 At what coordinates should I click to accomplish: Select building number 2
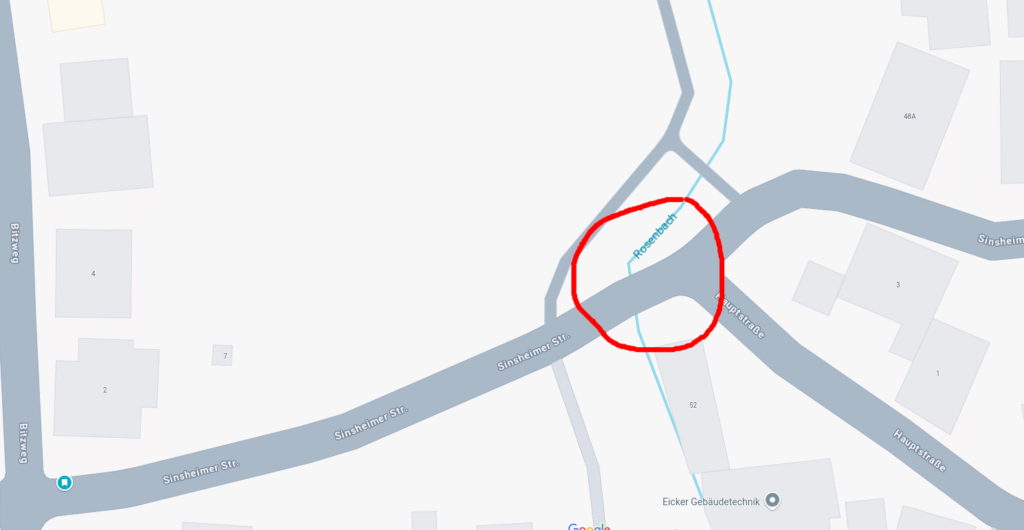pyautogui.click(x=104, y=390)
